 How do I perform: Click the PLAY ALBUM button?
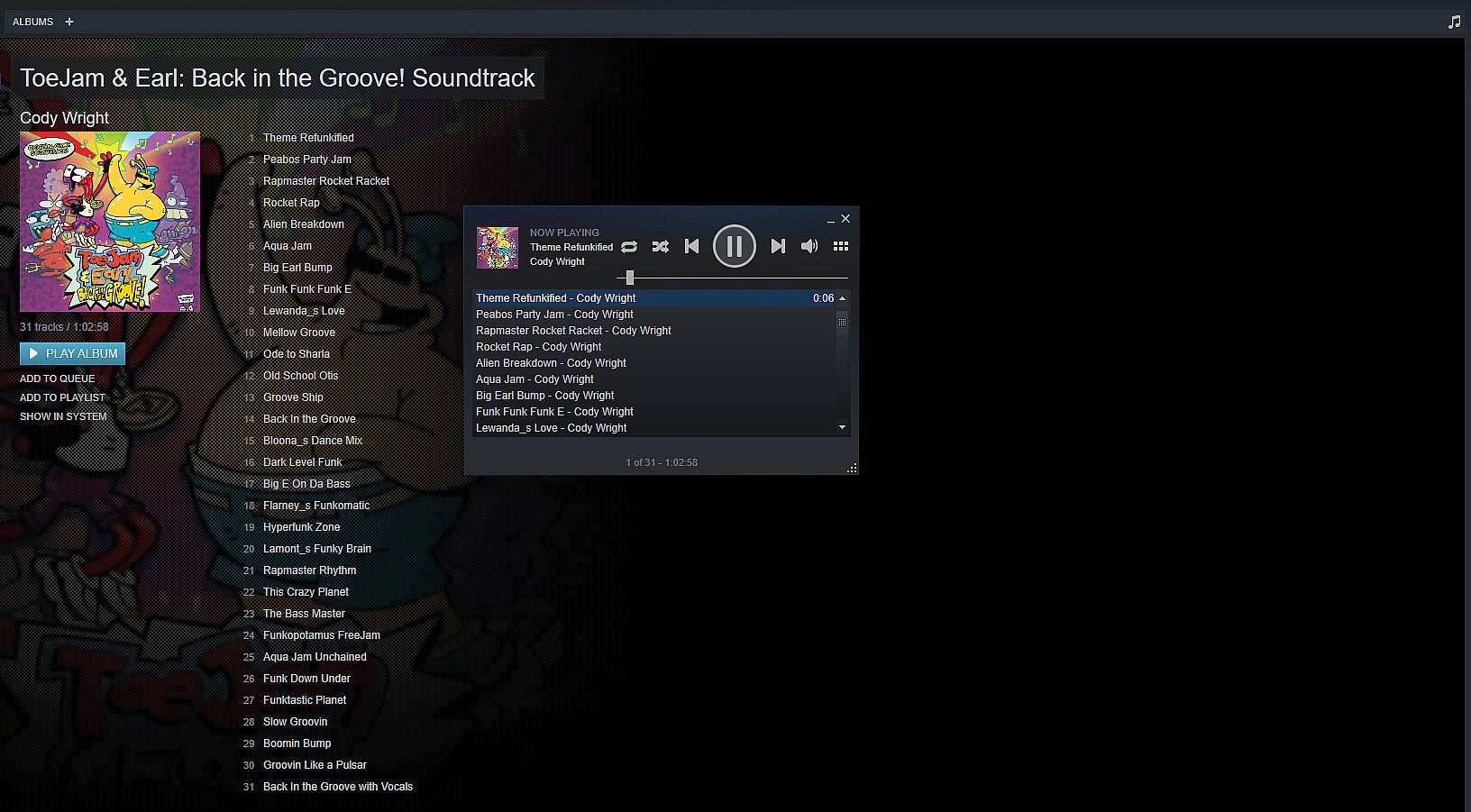click(72, 353)
